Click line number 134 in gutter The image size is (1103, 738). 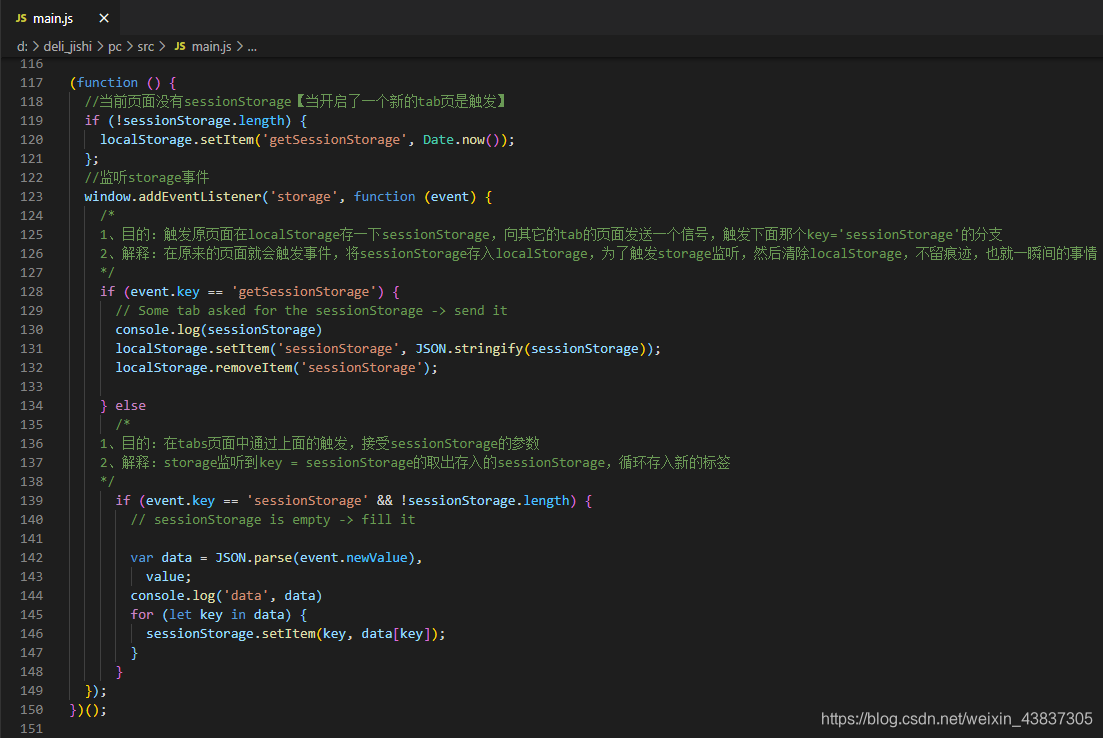point(32,405)
